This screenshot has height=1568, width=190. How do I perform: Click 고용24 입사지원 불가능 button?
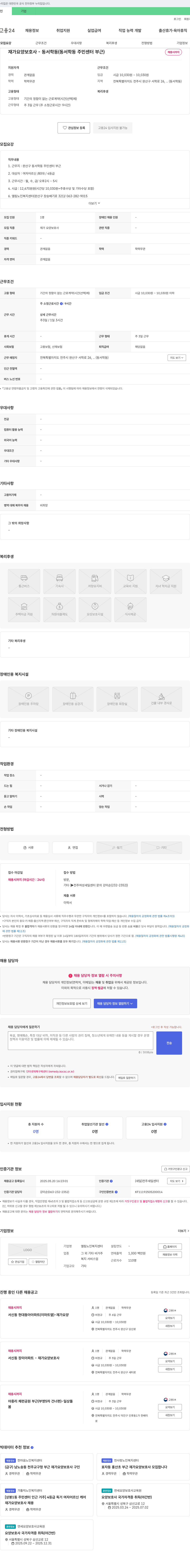point(113,128)
